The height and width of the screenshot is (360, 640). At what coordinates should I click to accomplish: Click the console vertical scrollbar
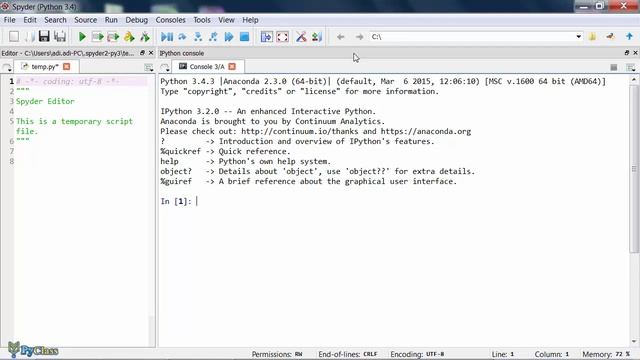point(634,169)
